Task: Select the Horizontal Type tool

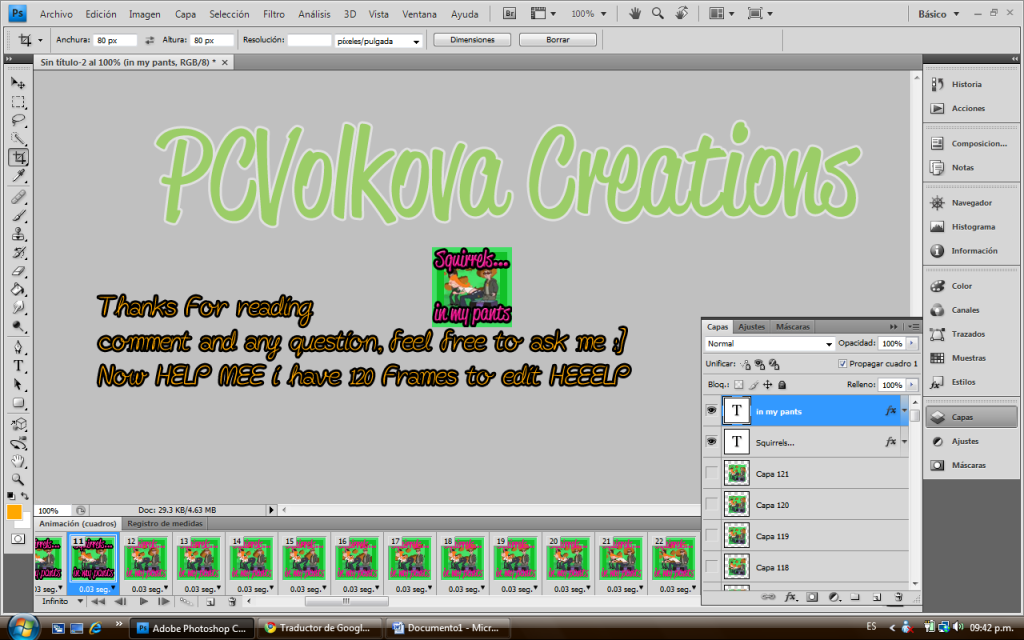Action: [x=18, y=366]
